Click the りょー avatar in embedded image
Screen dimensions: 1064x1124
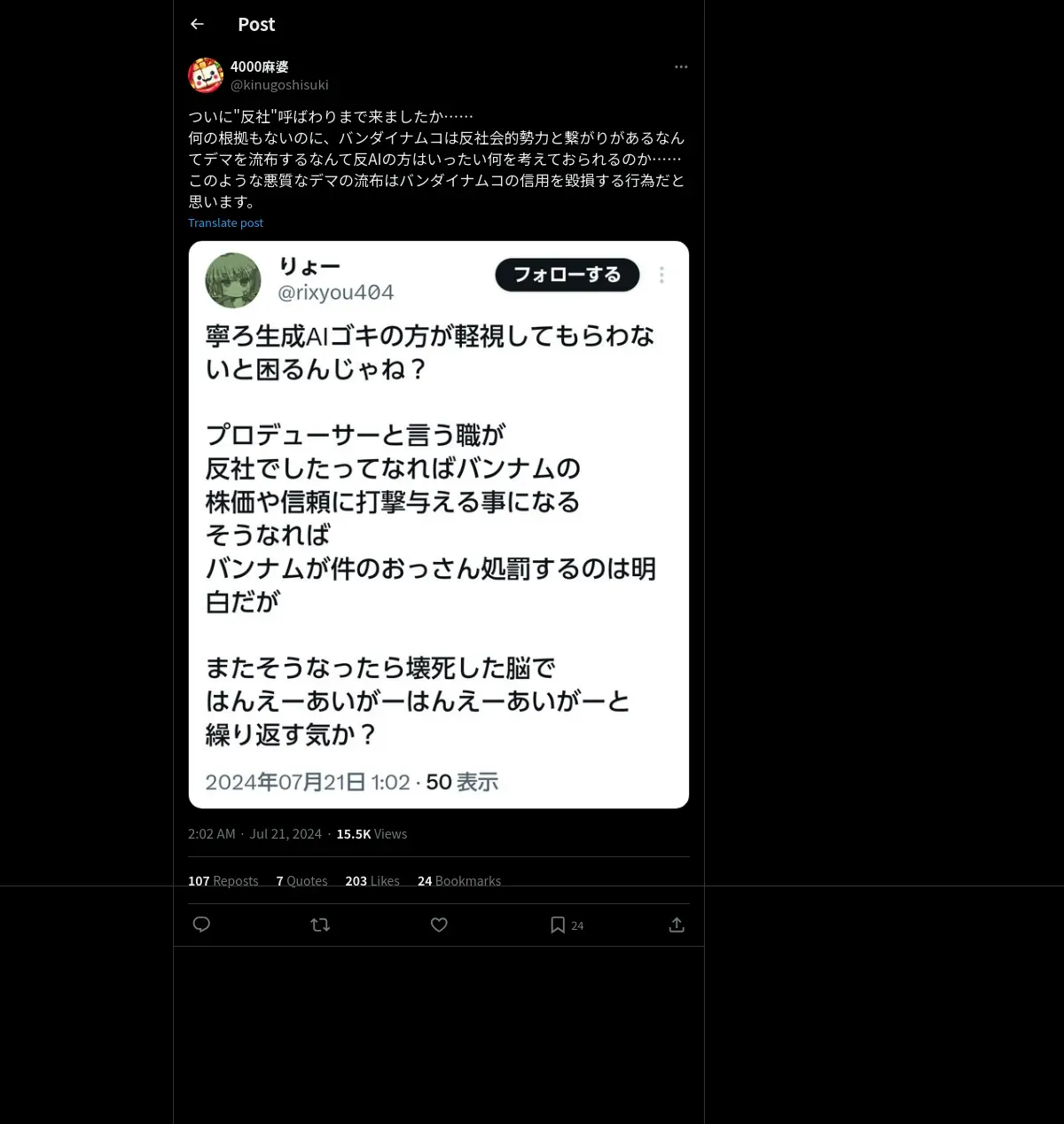pos(233,280)
